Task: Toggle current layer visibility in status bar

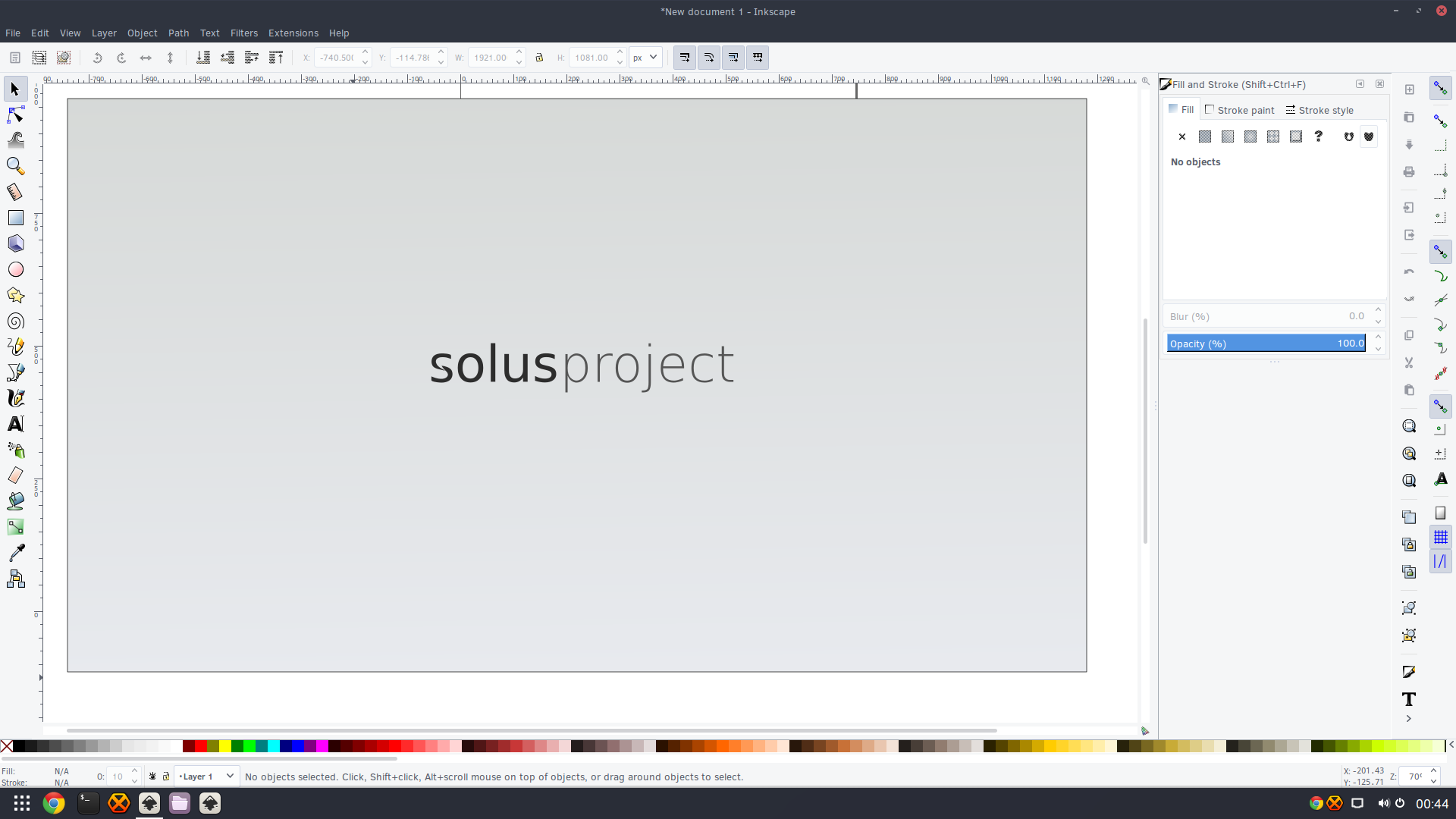Action: (152, 777)
